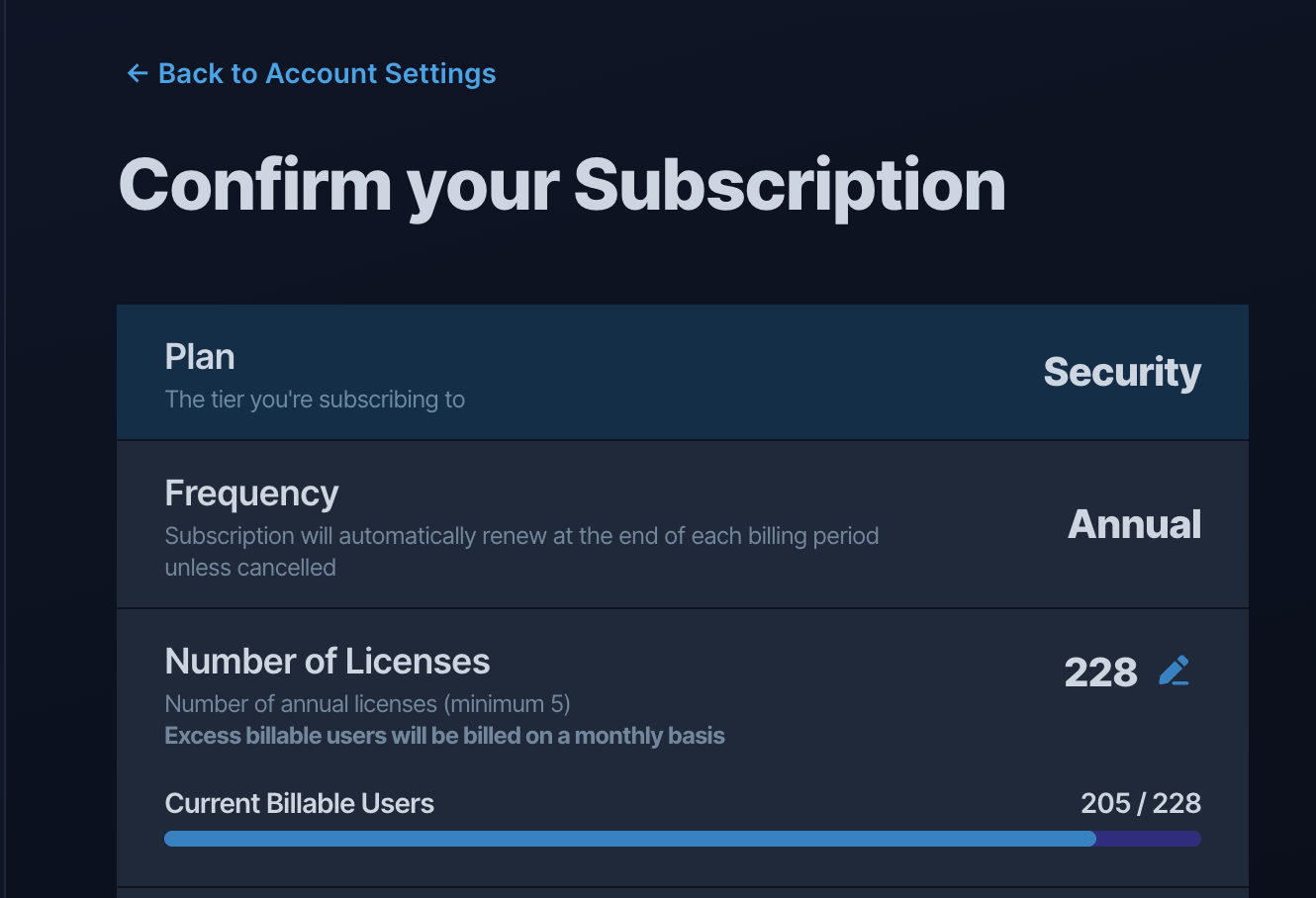Image resolution: width=1316 pixels, height=898 pixels.
Task: Click the 205 / 228 usage counter
Action: (x=1141, y=803)
